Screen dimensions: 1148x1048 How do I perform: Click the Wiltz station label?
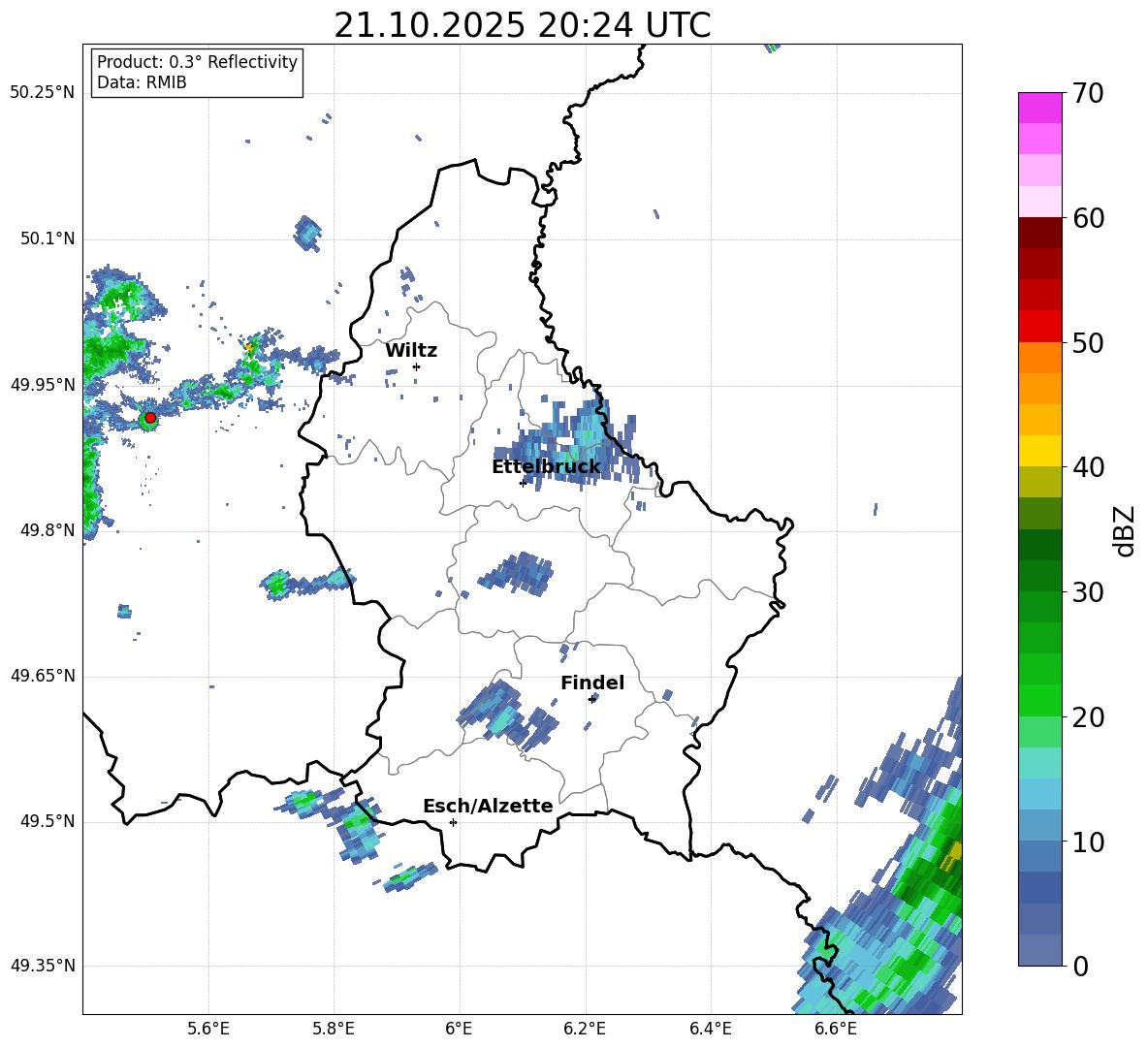[x=411, y=351]
